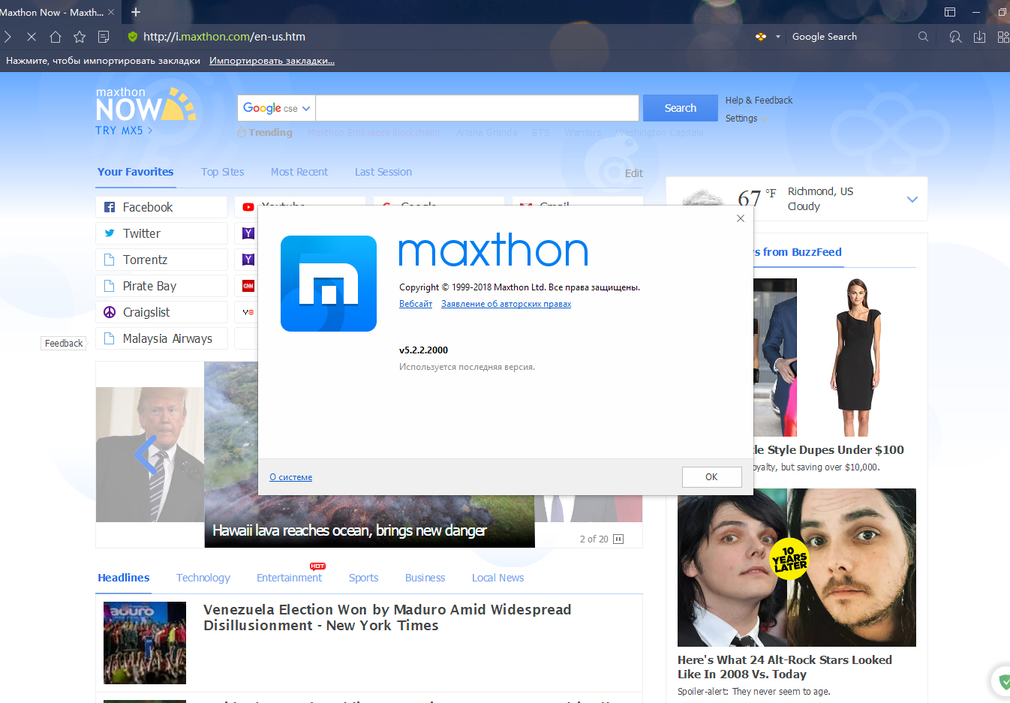Open the window layout icon in title bar
Image resolution: width=1010 pixels, height=703 pixels.
(949, 12)
